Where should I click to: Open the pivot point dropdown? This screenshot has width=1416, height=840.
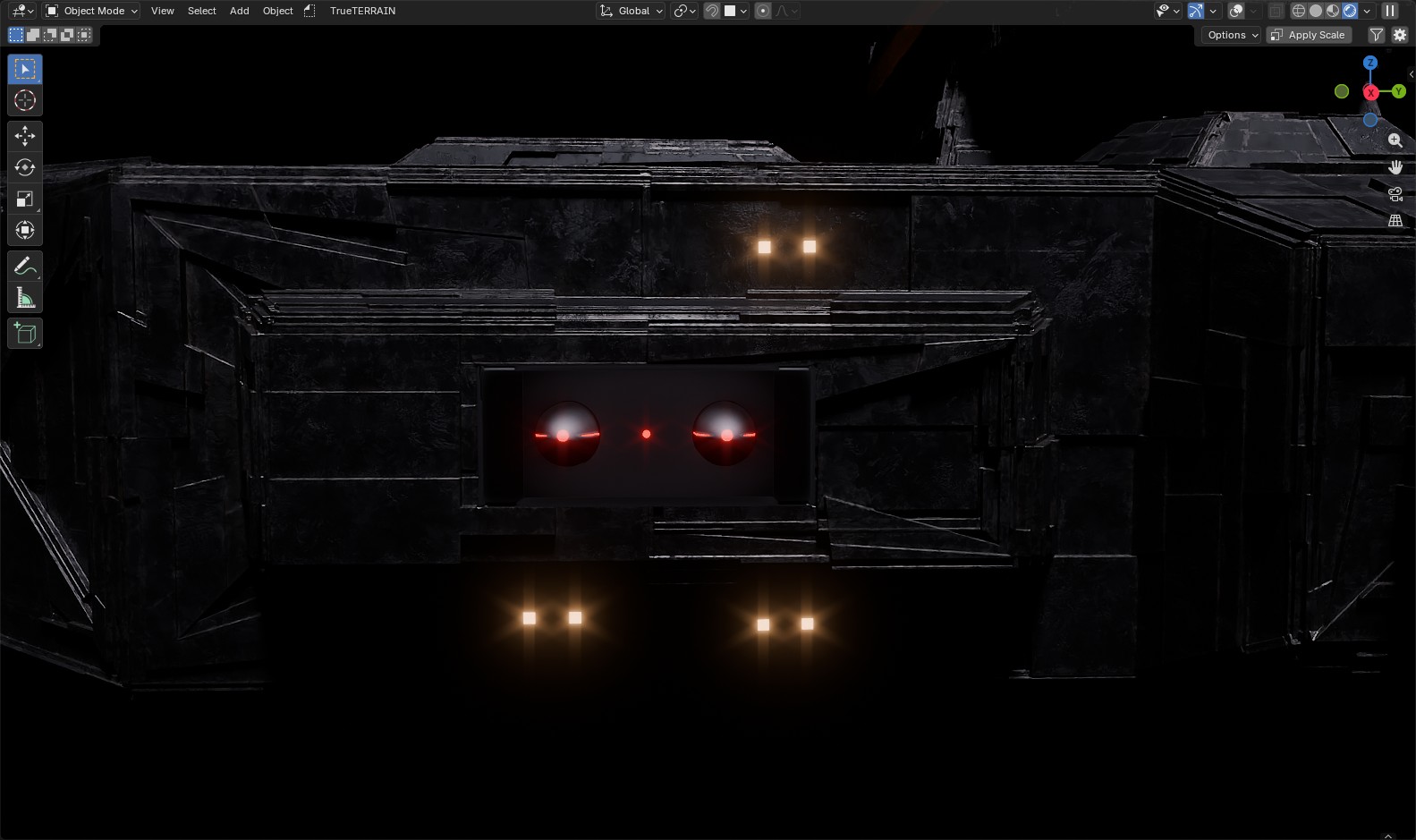click(x=684, y=11)
